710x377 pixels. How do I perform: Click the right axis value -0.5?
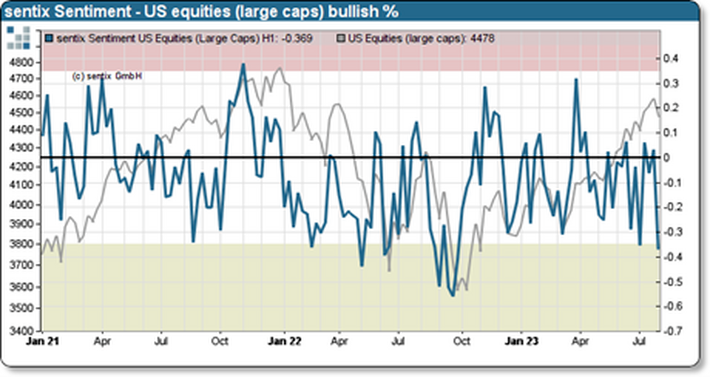click(672, 282)
